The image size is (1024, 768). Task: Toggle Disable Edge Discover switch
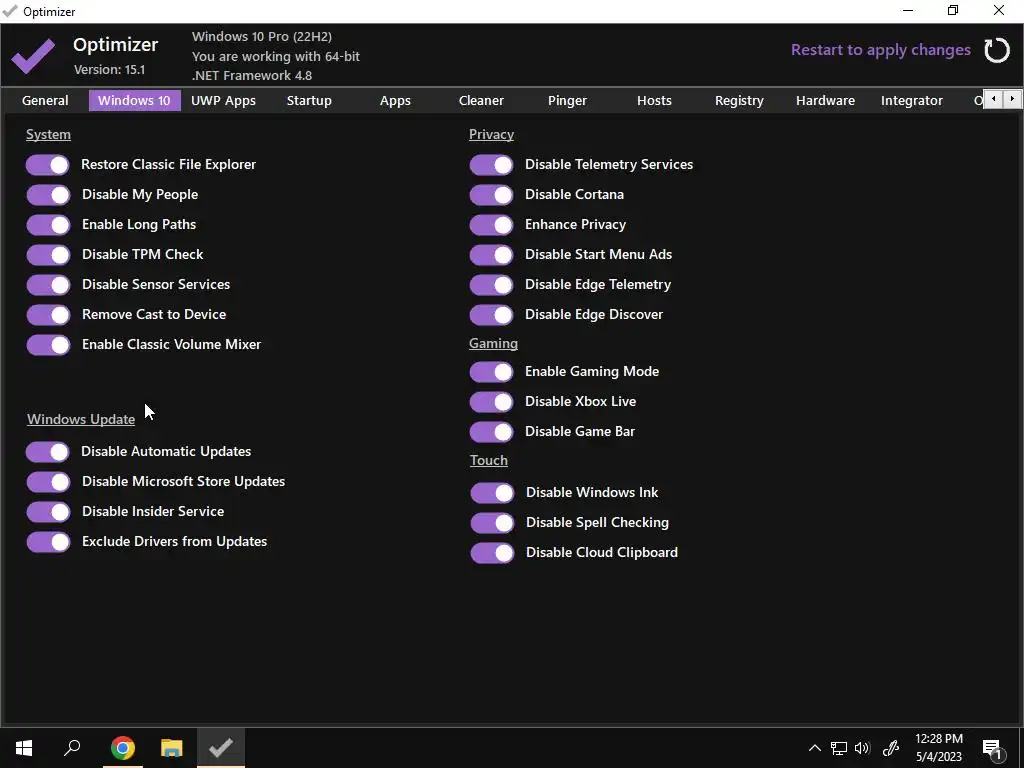(491, 315)
